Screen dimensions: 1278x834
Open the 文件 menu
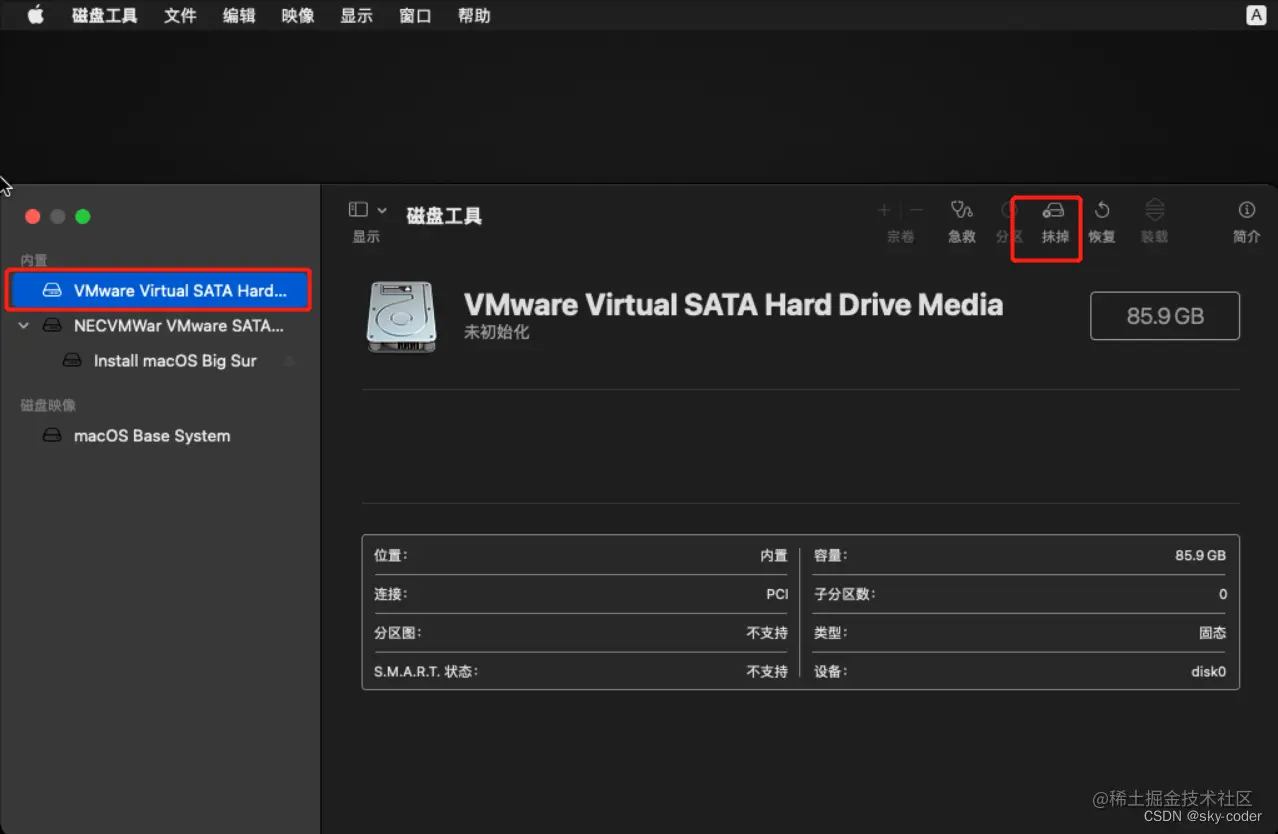pyautogui.click(x=180, y=15)
